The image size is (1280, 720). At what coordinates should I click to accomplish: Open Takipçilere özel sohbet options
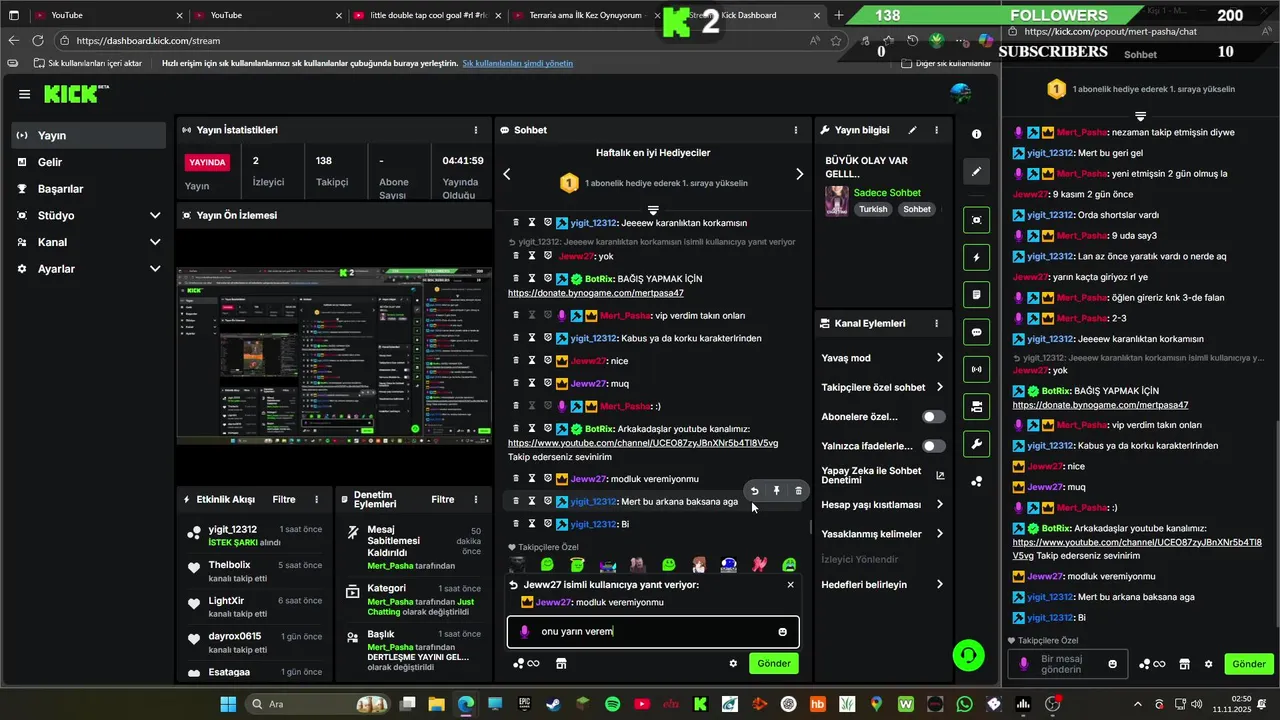(882, 387)
